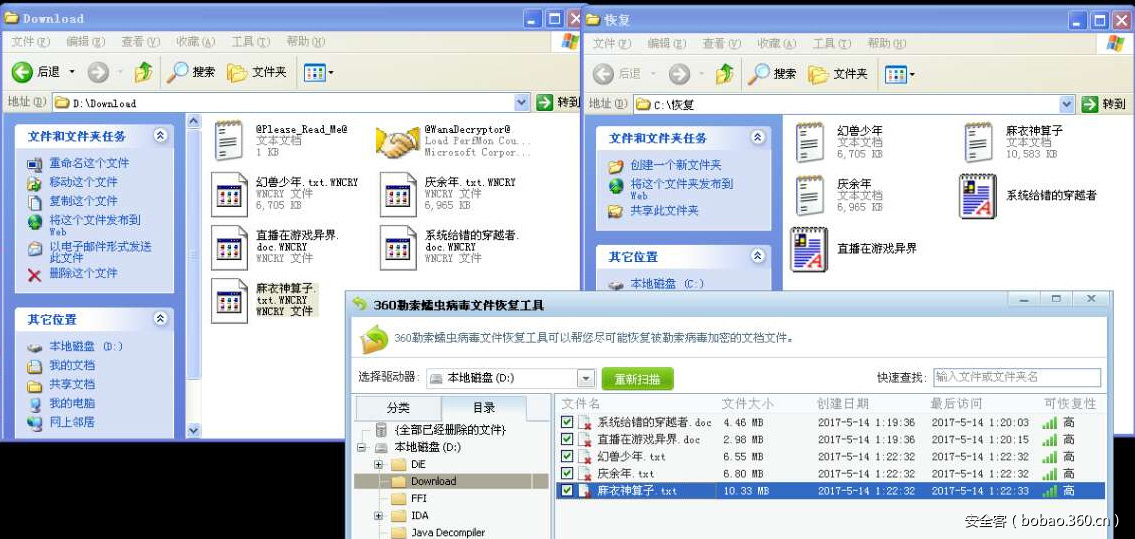Screen dimensions: 1135x539
Task: Open 帮助 menu in 恢复 window
Action: [887, 43]
